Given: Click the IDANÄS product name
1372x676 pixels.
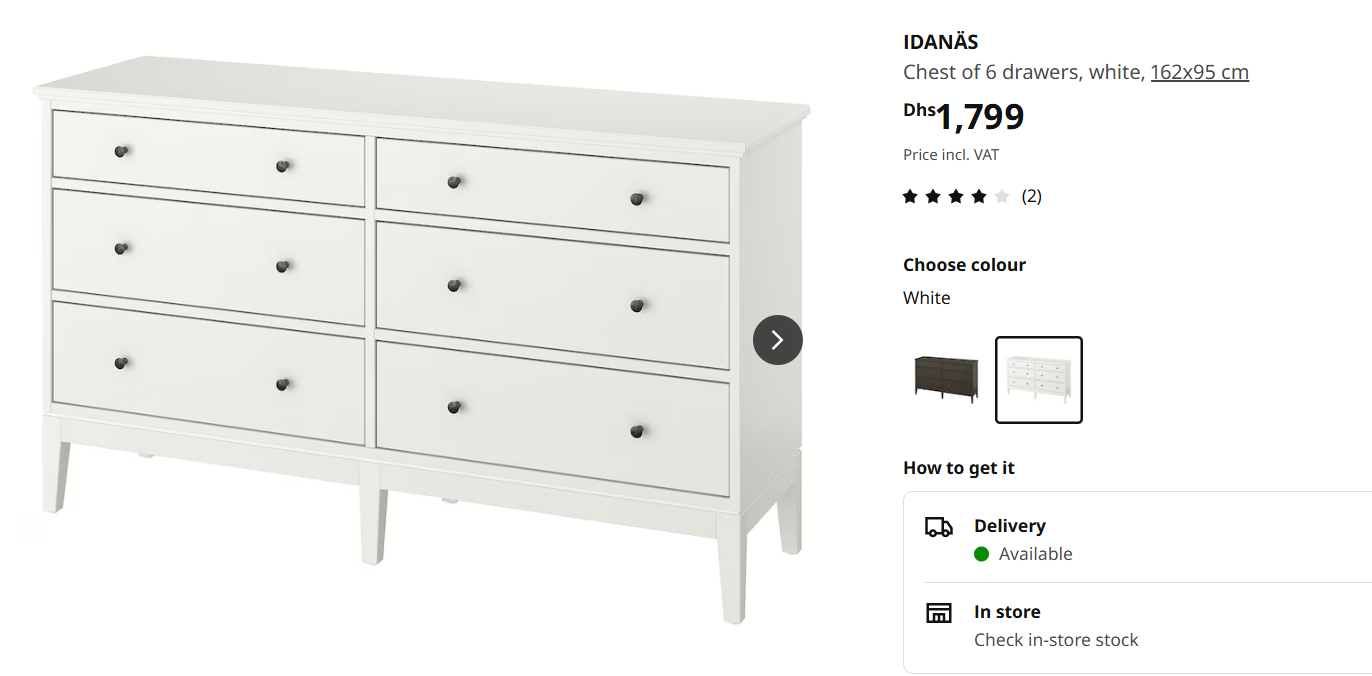Looking at the screenshot, I should tap(940, 42).
